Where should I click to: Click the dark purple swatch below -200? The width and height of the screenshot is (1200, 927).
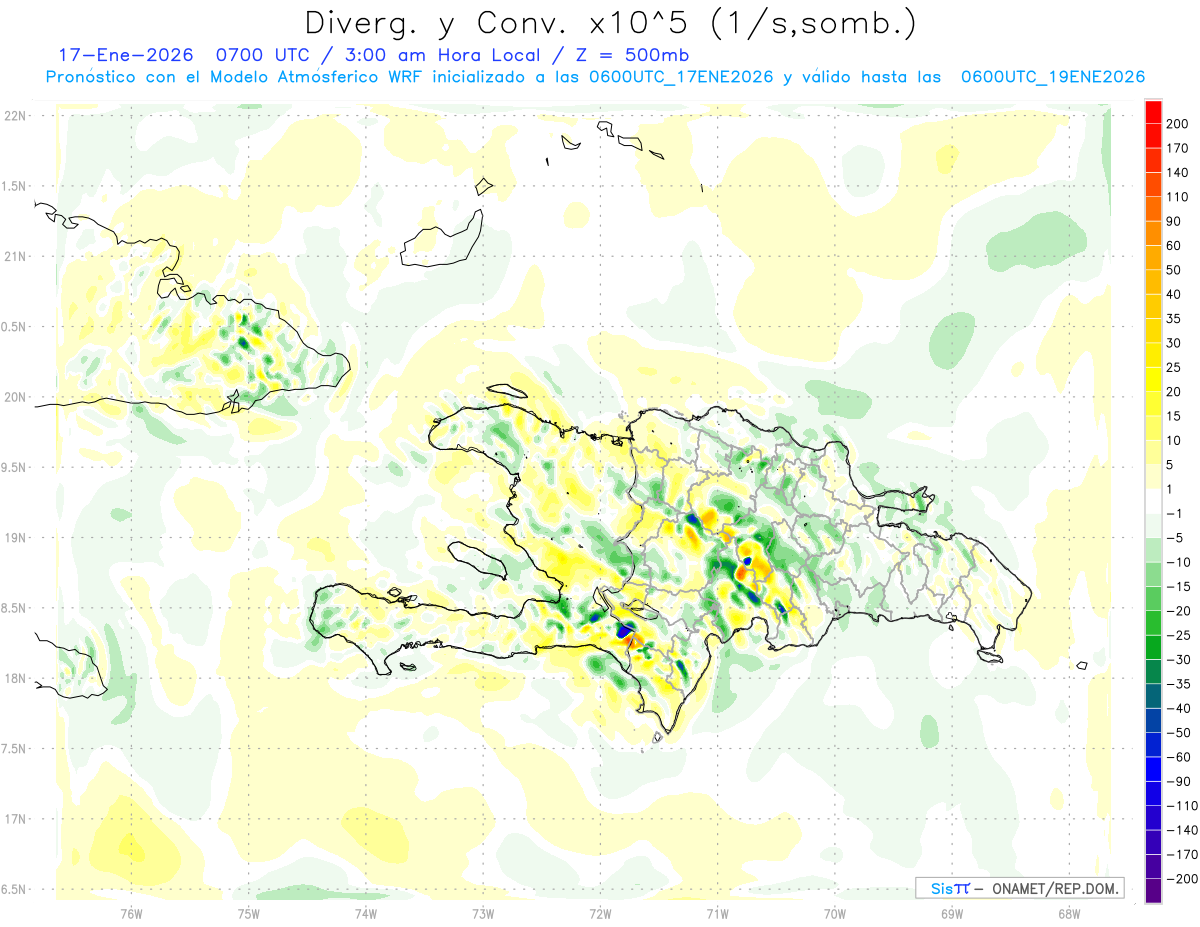click(x=1153, y=890)
